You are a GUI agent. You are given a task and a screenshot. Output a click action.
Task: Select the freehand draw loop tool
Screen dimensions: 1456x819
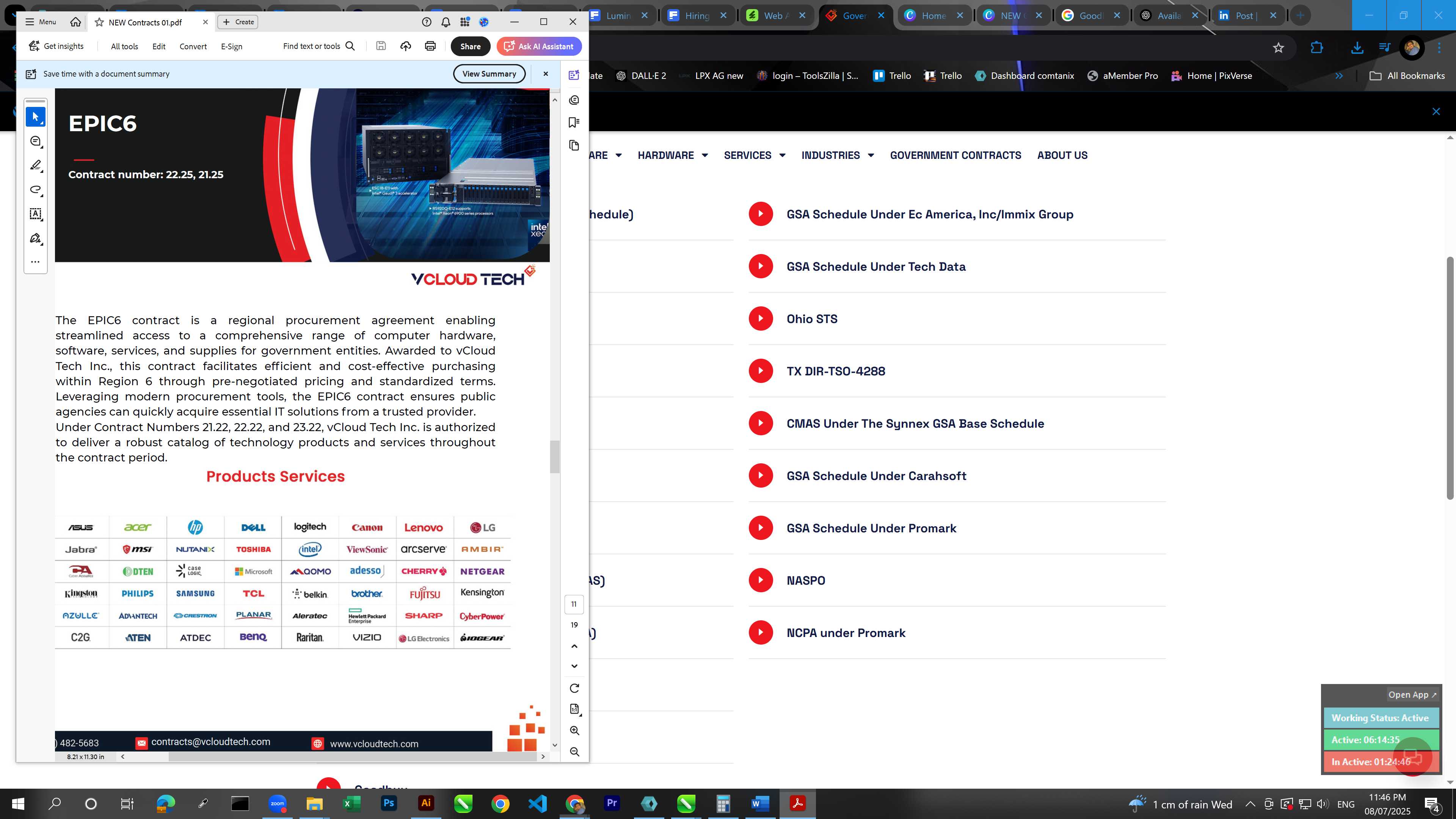tap(36, 189)
